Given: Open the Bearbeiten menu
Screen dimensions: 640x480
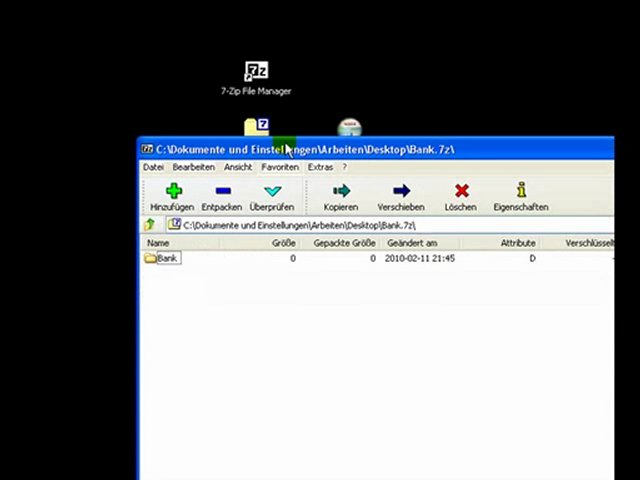Looking at the screenshot, I should click(193, 167).
